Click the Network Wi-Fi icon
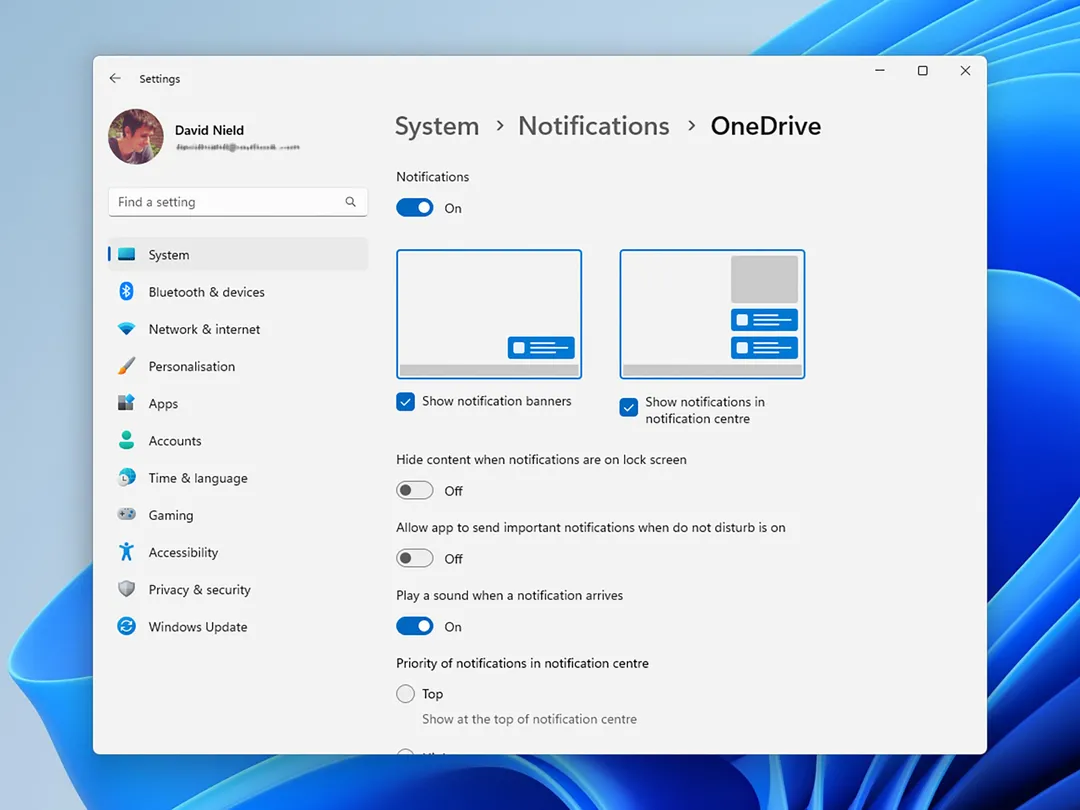1080x810 pixels. click(126, 329)
